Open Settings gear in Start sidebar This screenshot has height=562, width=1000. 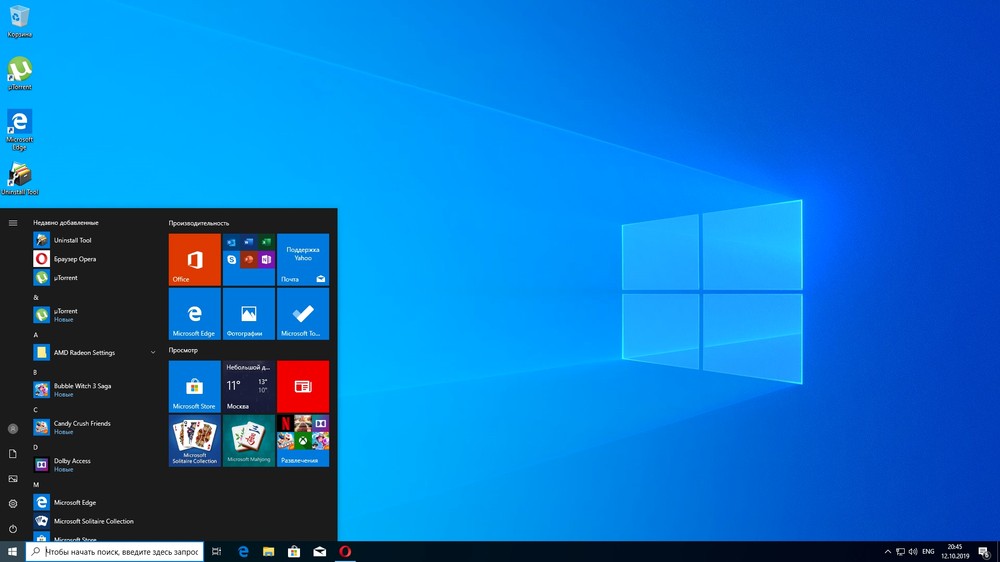click(13, 503)
